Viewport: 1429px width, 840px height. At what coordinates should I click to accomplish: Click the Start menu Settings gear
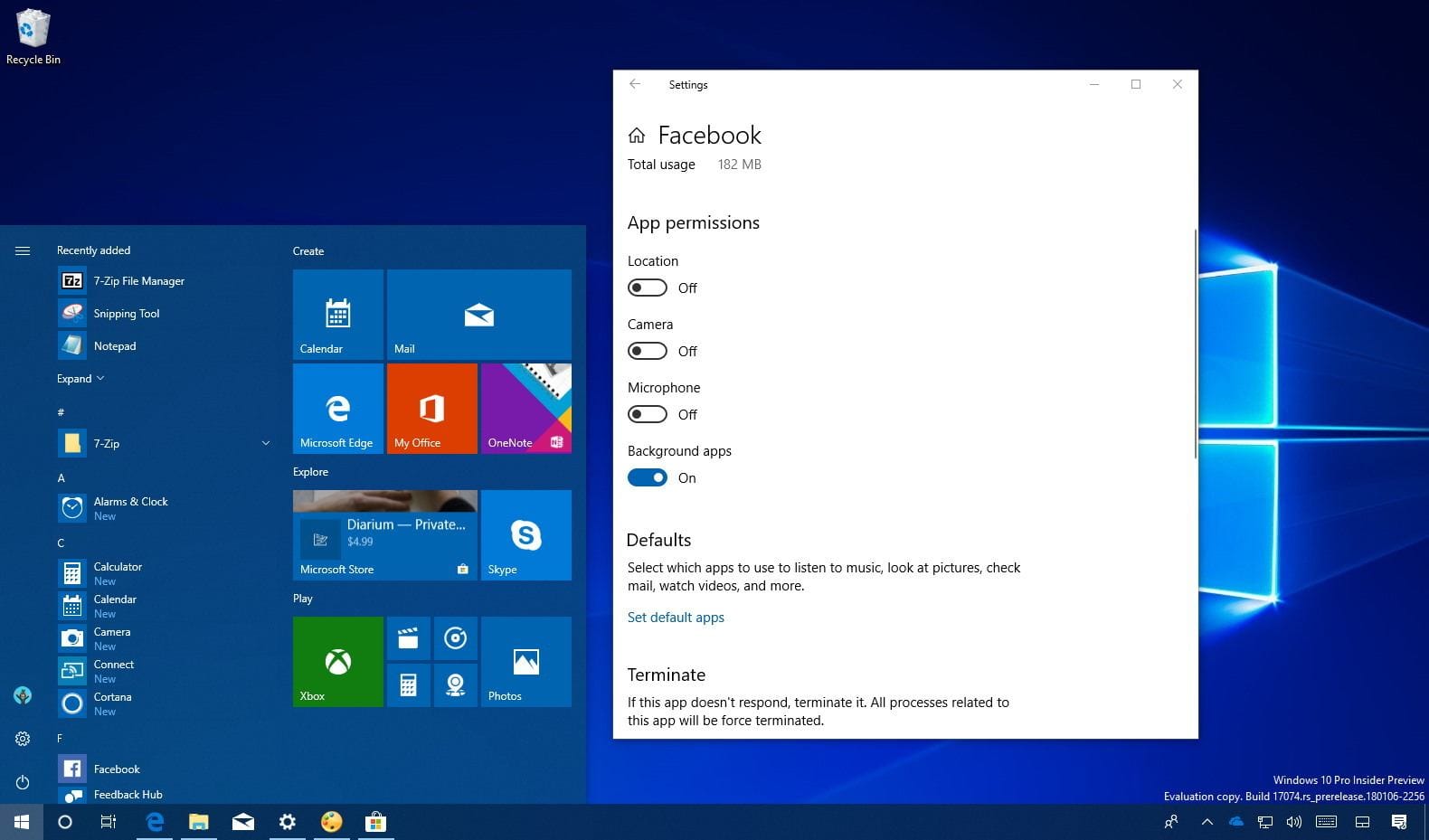pos(23,739)
